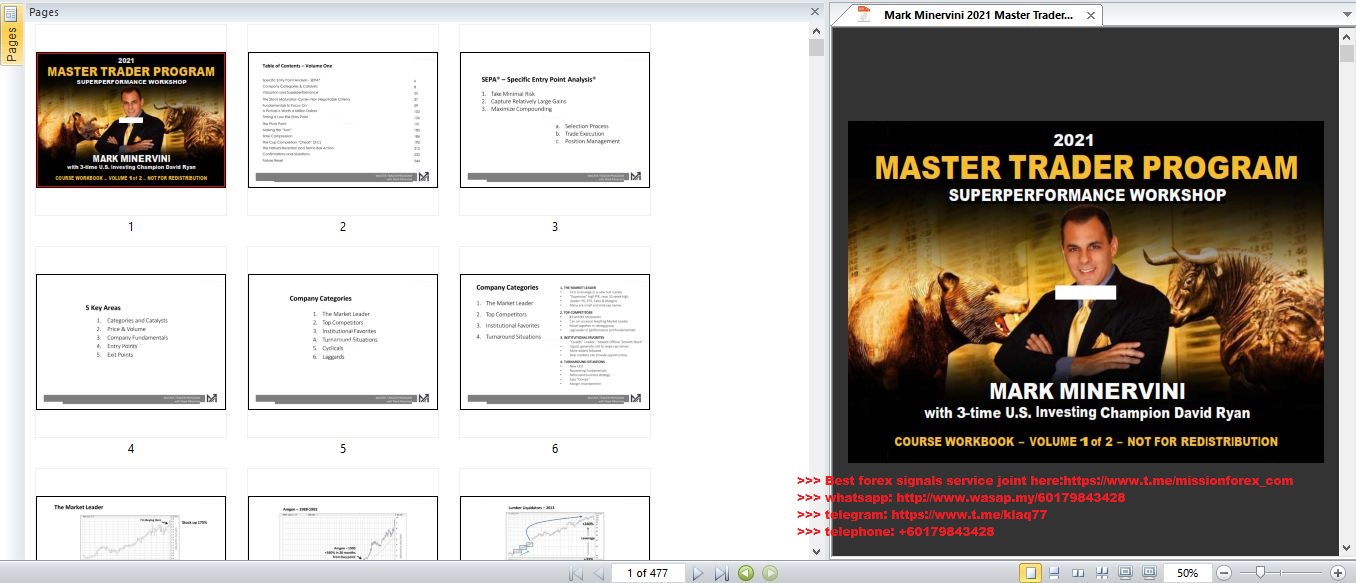Select the Lumber Liquidators chart thumbnail

pyautogui.click(x=555, y=528)
